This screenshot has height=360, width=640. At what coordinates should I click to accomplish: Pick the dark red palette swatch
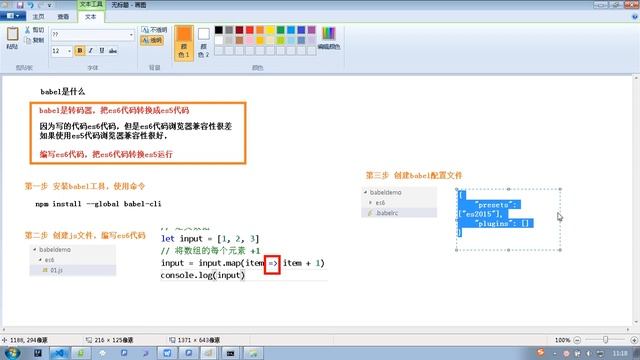point(239,30)
